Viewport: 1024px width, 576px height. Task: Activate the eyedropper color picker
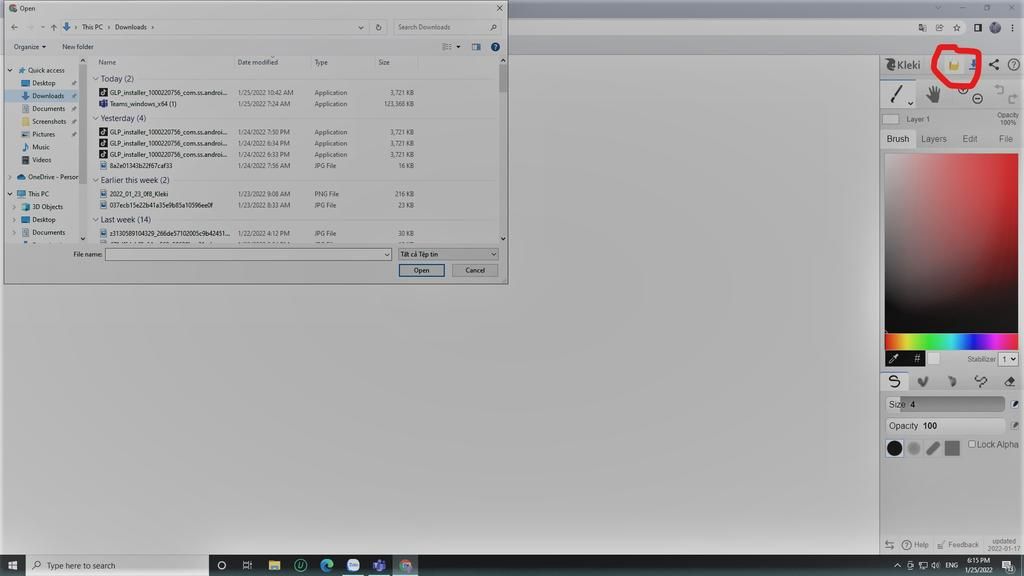(x=894, y=359)
